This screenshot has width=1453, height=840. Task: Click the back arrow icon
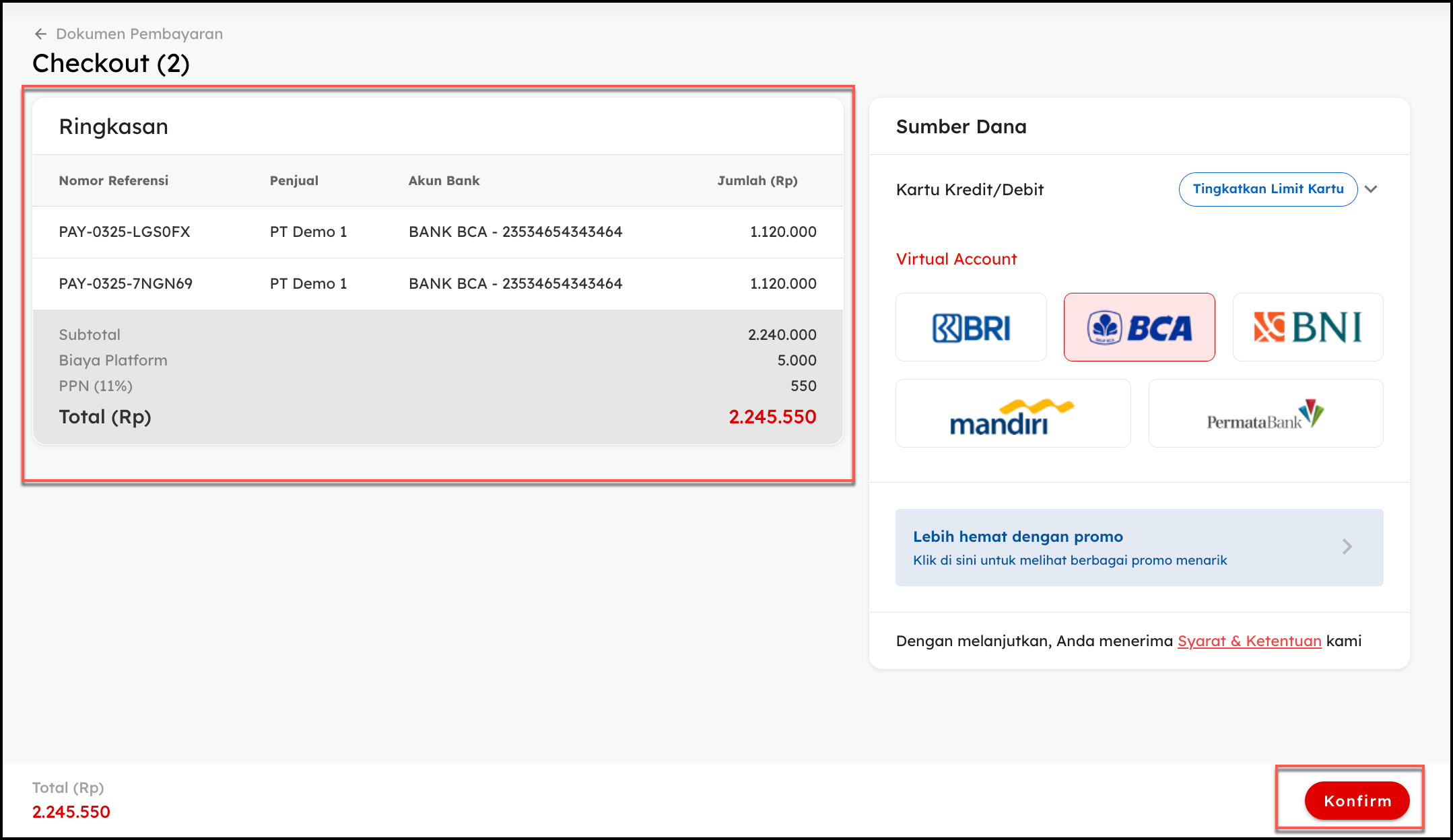click(40, 34)
